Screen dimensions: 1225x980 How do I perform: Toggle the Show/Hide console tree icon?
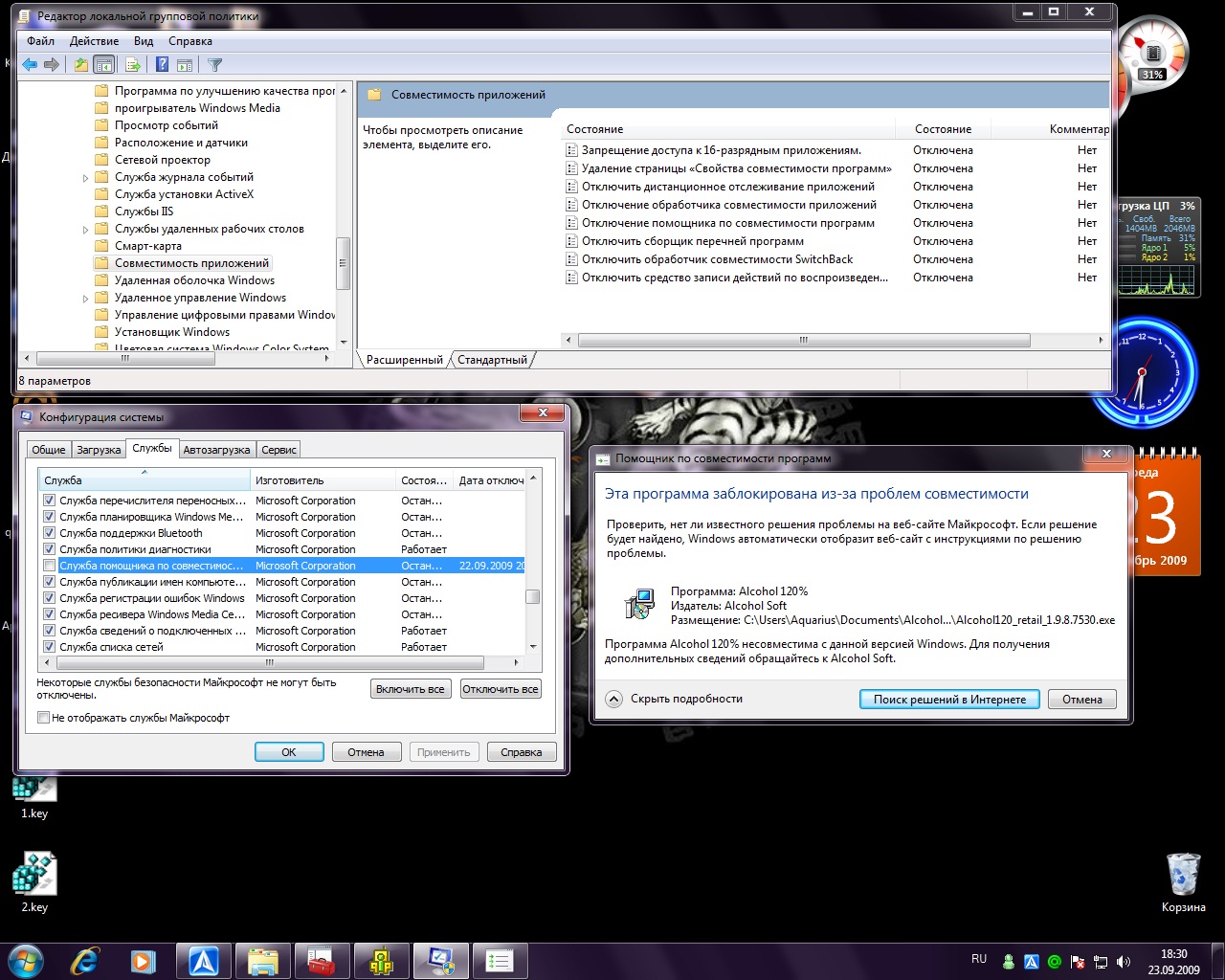point(104,65)
